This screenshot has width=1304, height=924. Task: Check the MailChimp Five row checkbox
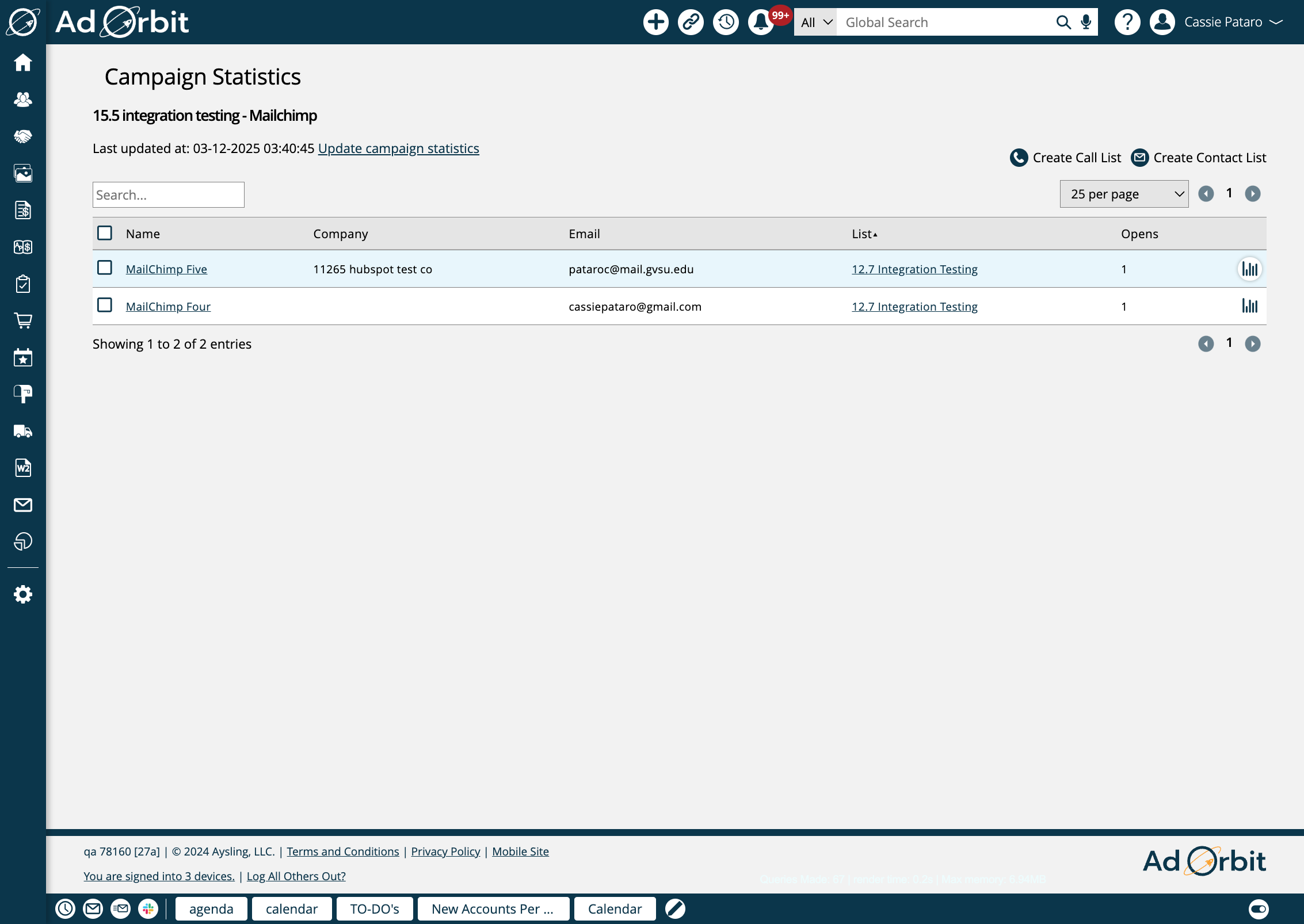(x=105, y=268)
